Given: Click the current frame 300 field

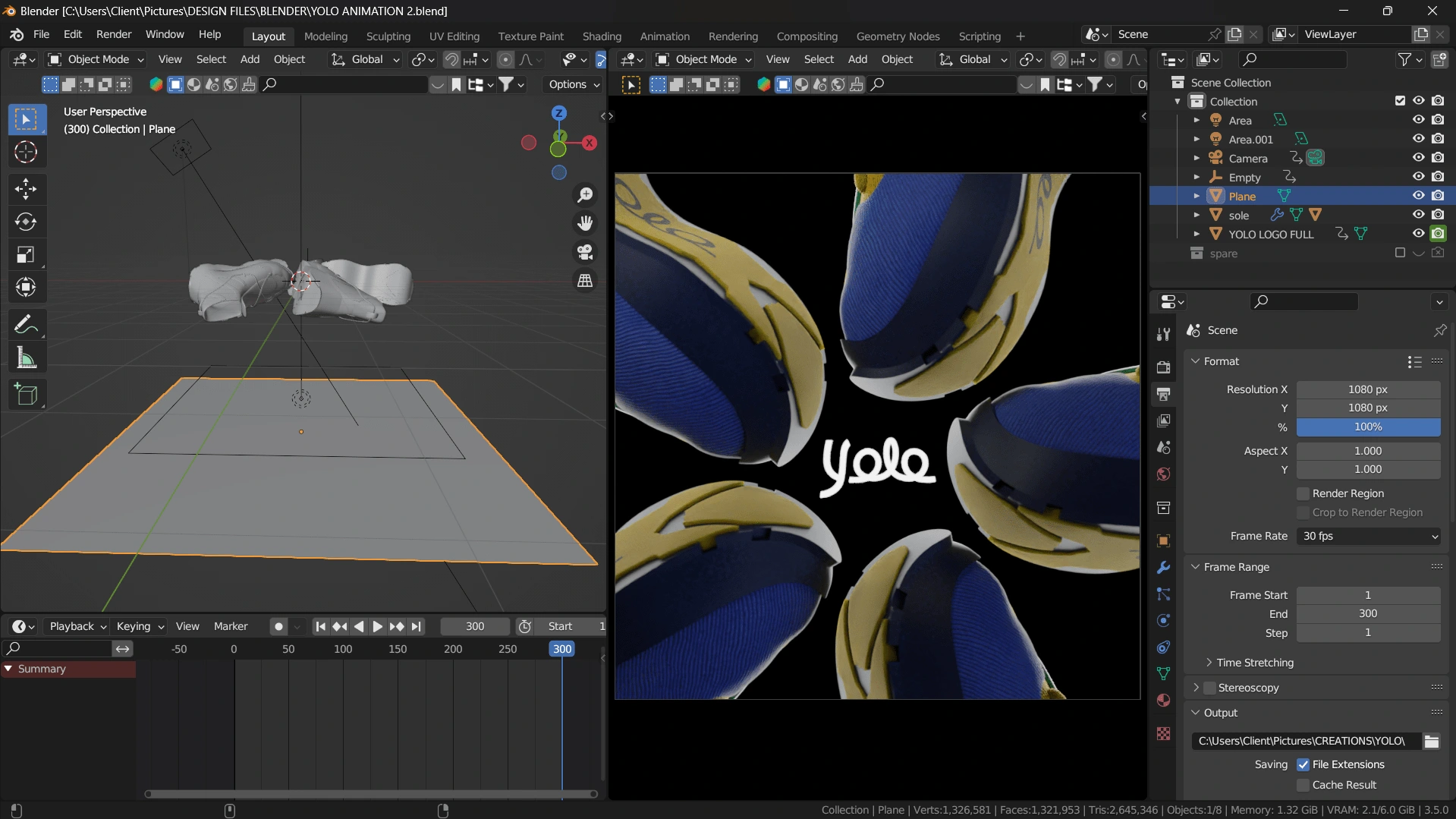Looking at the screenshot, I should pos(475,626).
